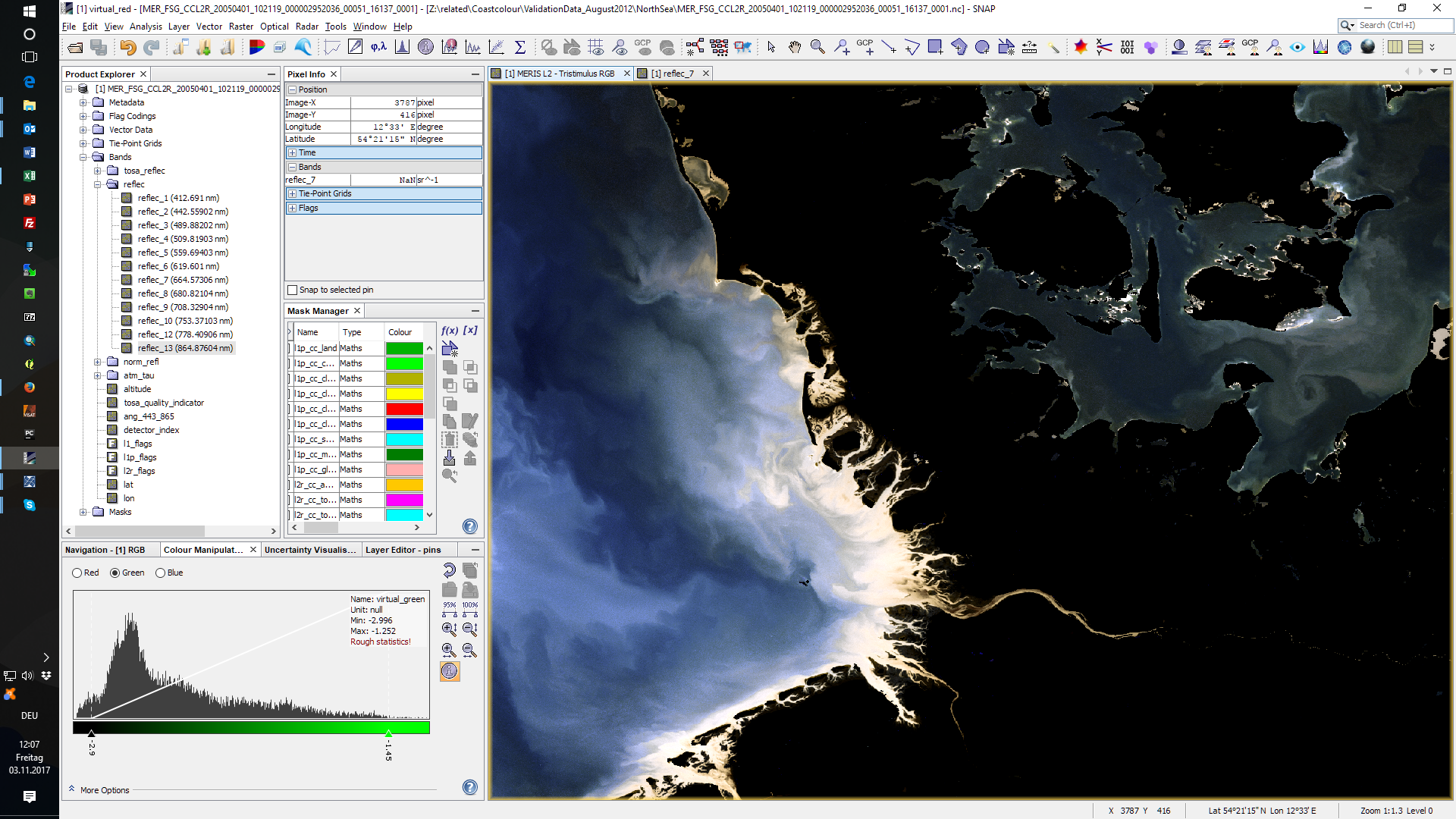Select the Blue channel radio button
This screenshot has height=819, width=1456.
tap(159, 573)
